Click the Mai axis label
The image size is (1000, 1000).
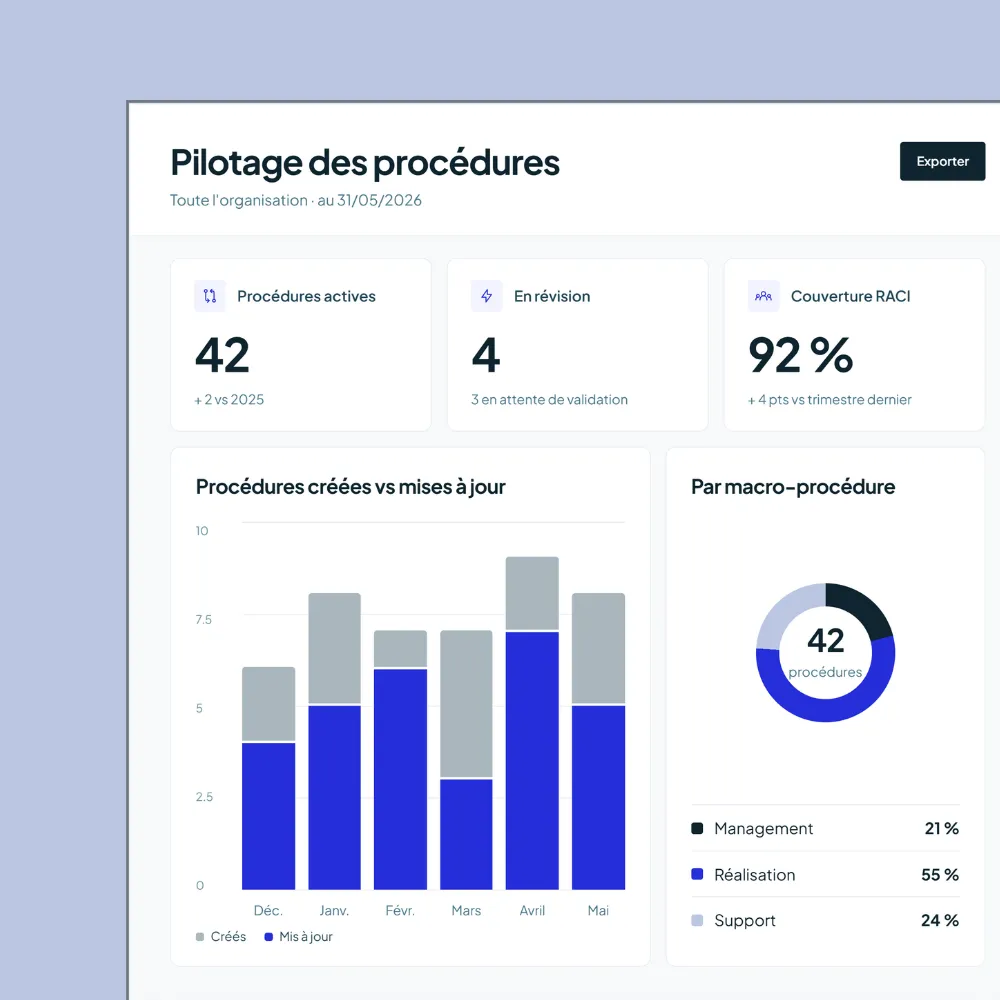click(598, 910)
